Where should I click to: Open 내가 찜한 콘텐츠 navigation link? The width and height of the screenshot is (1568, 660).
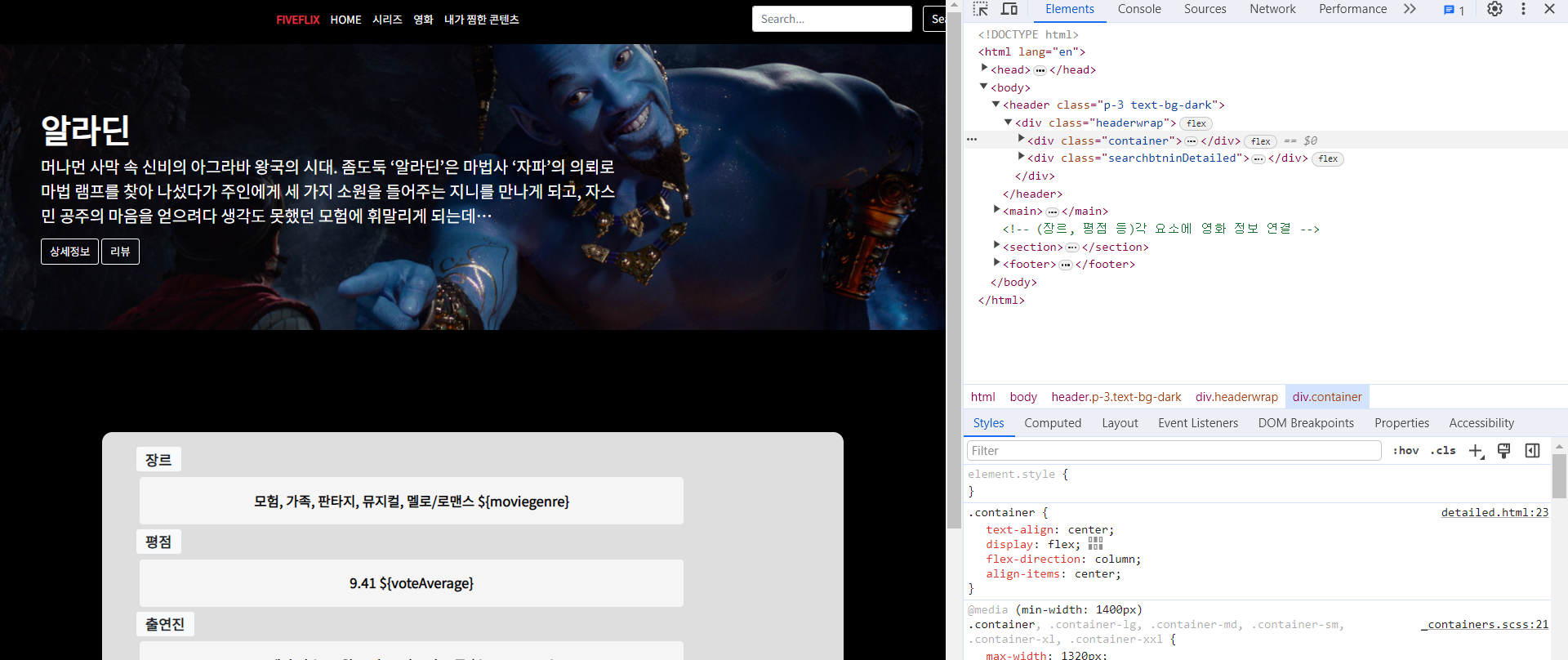pyautogui.click(x=481, y=20)
